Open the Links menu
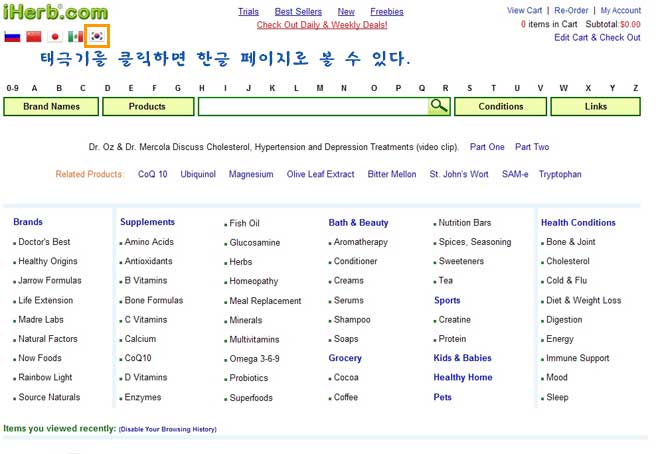660x454 pixels. pyautogui.click(x=595, y=106)
